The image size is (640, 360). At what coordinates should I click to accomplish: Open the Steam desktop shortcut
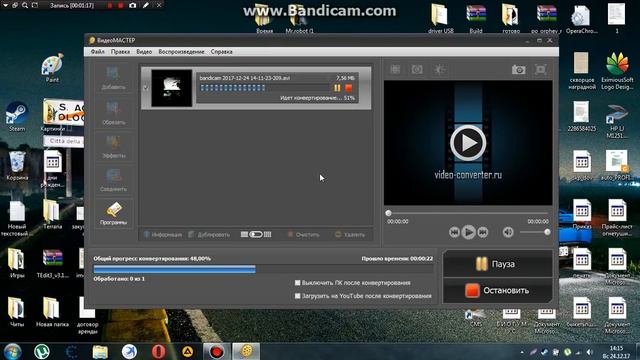[17, 117]
